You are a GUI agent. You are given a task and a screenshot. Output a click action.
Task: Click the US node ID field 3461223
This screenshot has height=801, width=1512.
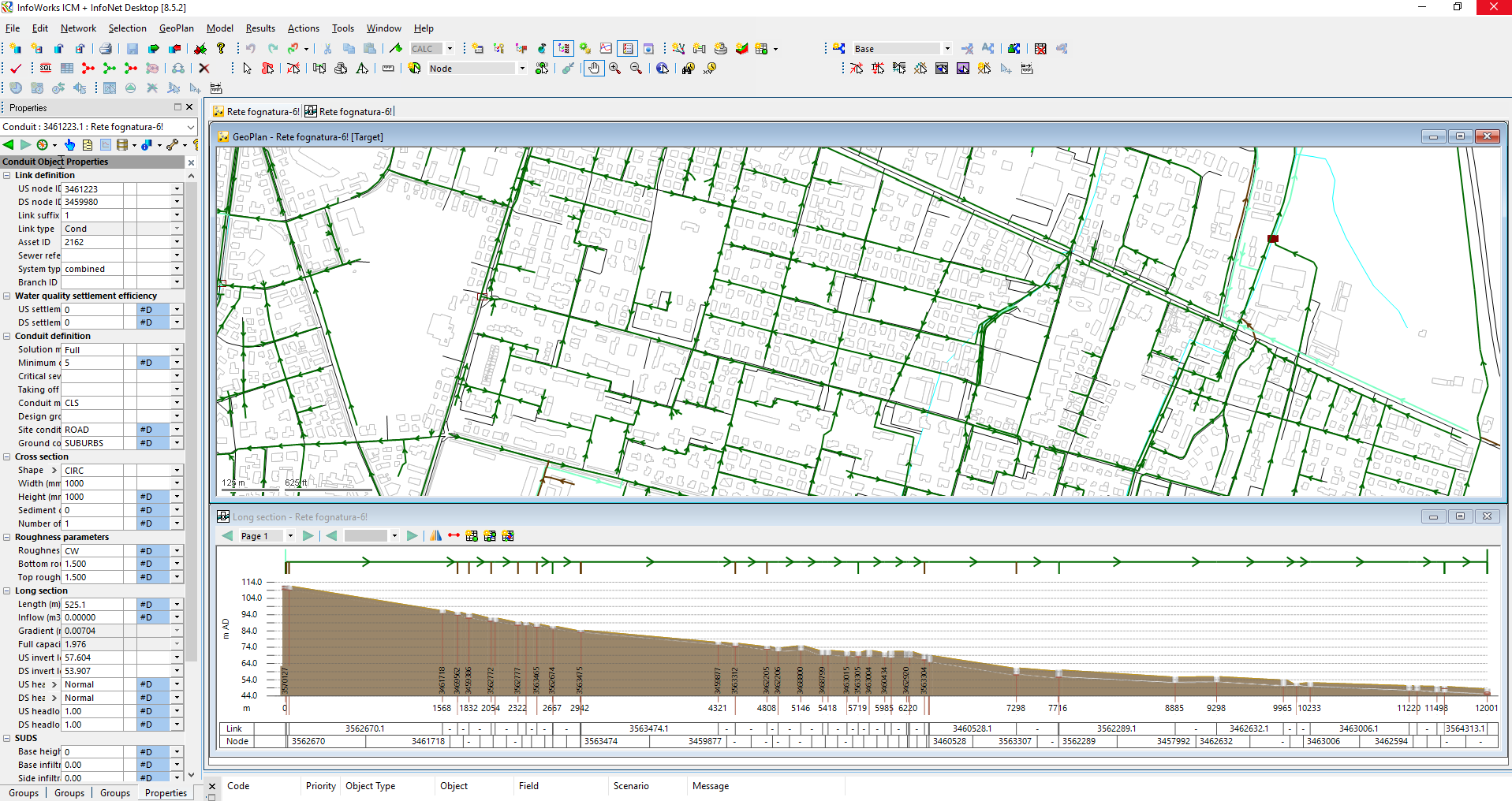[x=91, y=189]
